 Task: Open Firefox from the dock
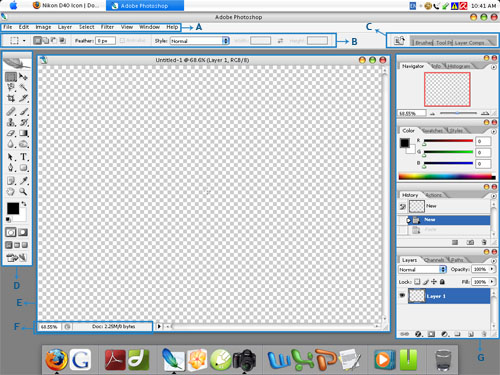pyautogui.click(x=56, y=360)
